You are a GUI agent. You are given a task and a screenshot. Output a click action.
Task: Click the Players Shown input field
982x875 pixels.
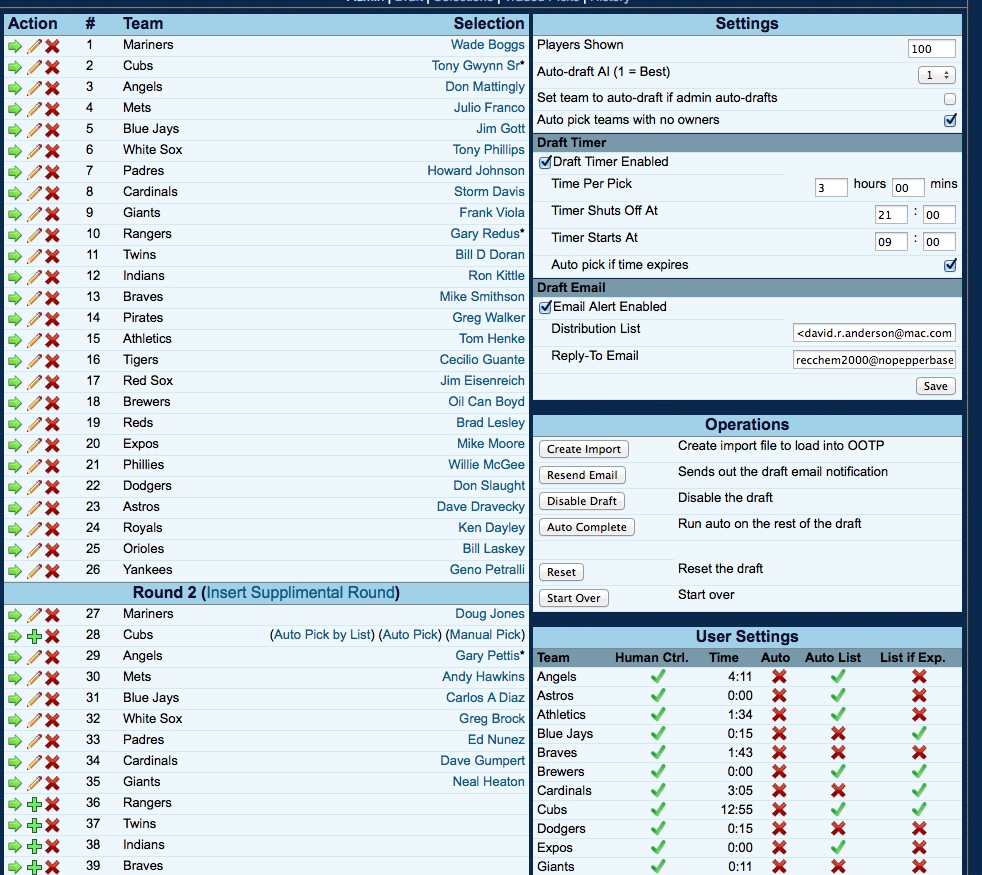pos(931,49)
